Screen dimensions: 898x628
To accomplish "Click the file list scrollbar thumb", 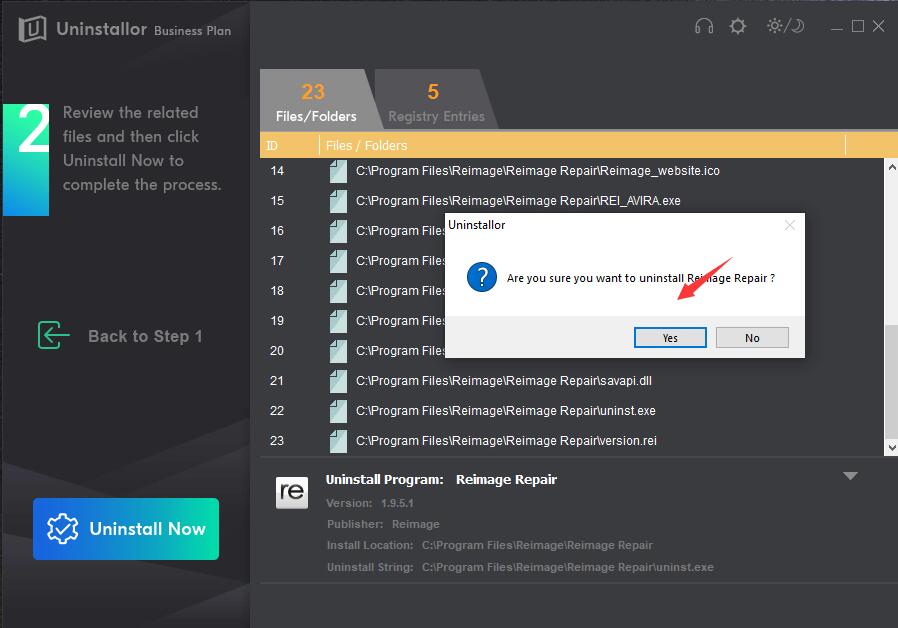I will click(892, 381).
